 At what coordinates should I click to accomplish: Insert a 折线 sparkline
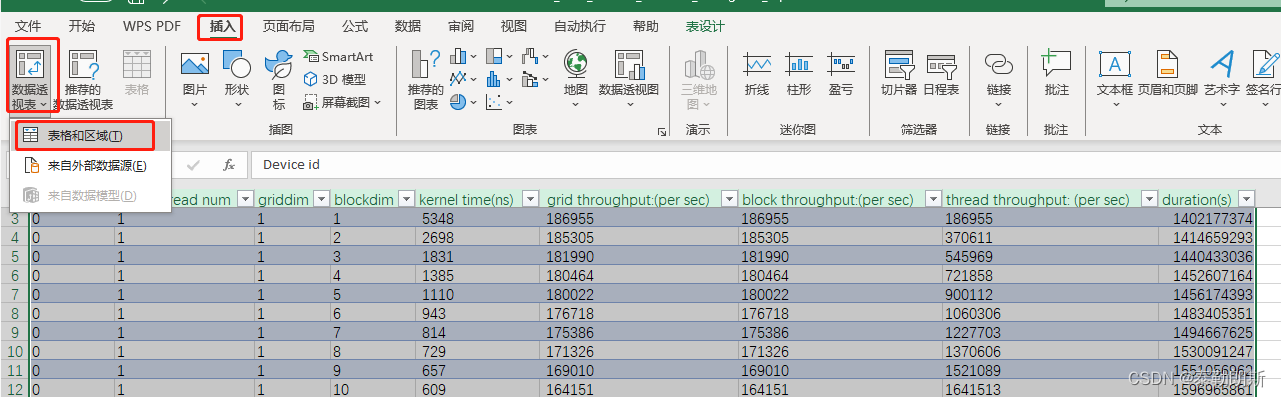(757, 73)
